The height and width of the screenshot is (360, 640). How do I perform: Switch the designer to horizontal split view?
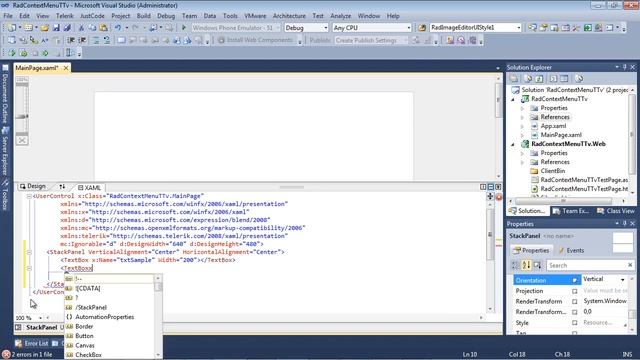click(x=491, y=187)
